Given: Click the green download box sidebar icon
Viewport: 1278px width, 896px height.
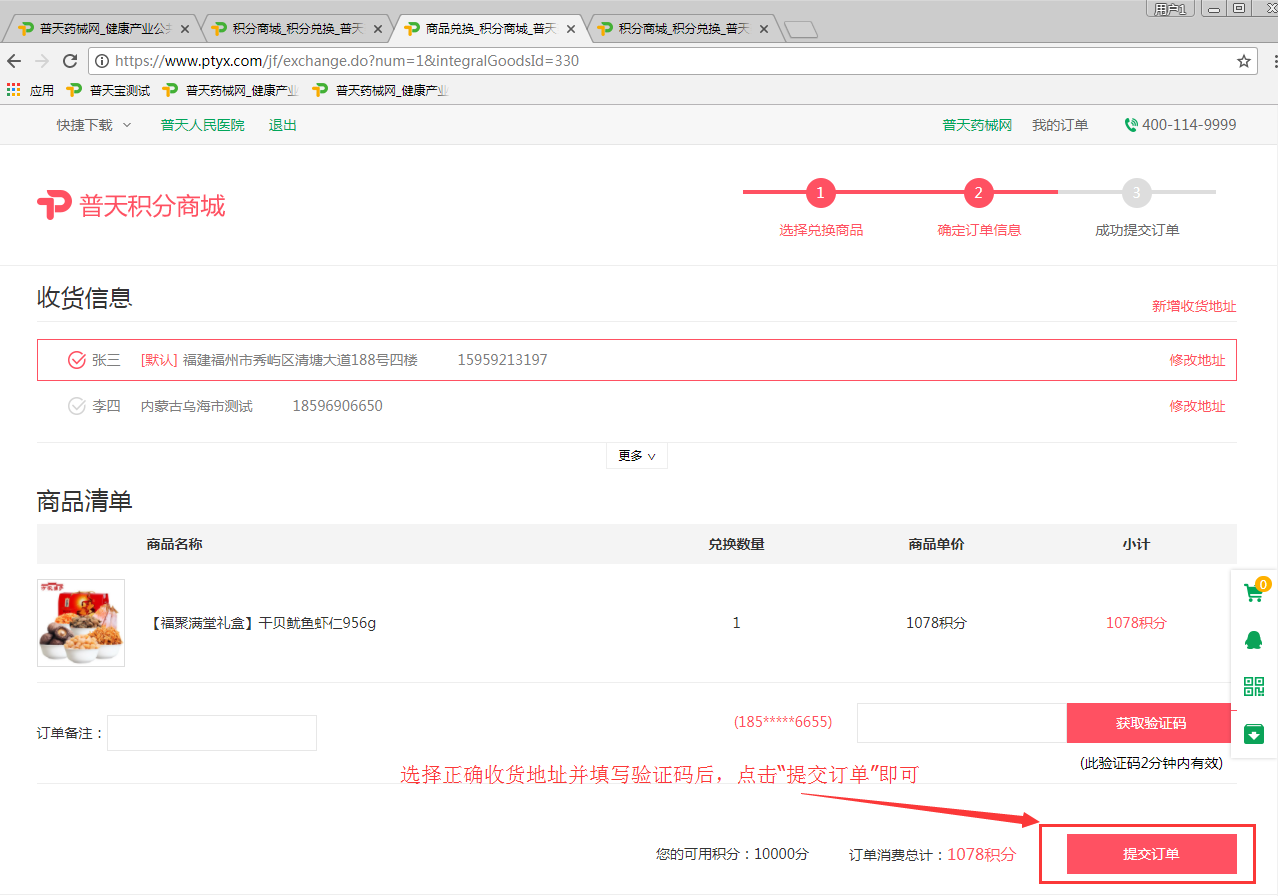Looking at the screenshot, I should point(1254,734).
